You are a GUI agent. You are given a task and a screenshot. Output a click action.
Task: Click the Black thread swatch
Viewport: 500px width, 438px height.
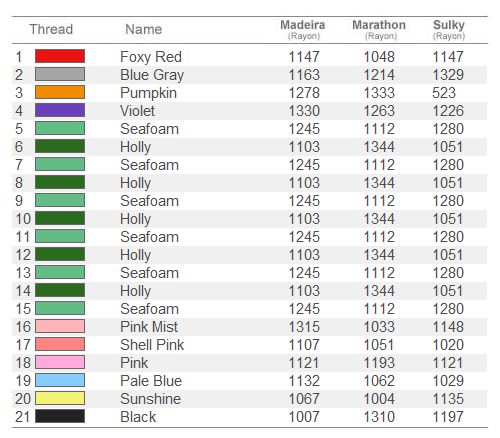coord(60,416)
